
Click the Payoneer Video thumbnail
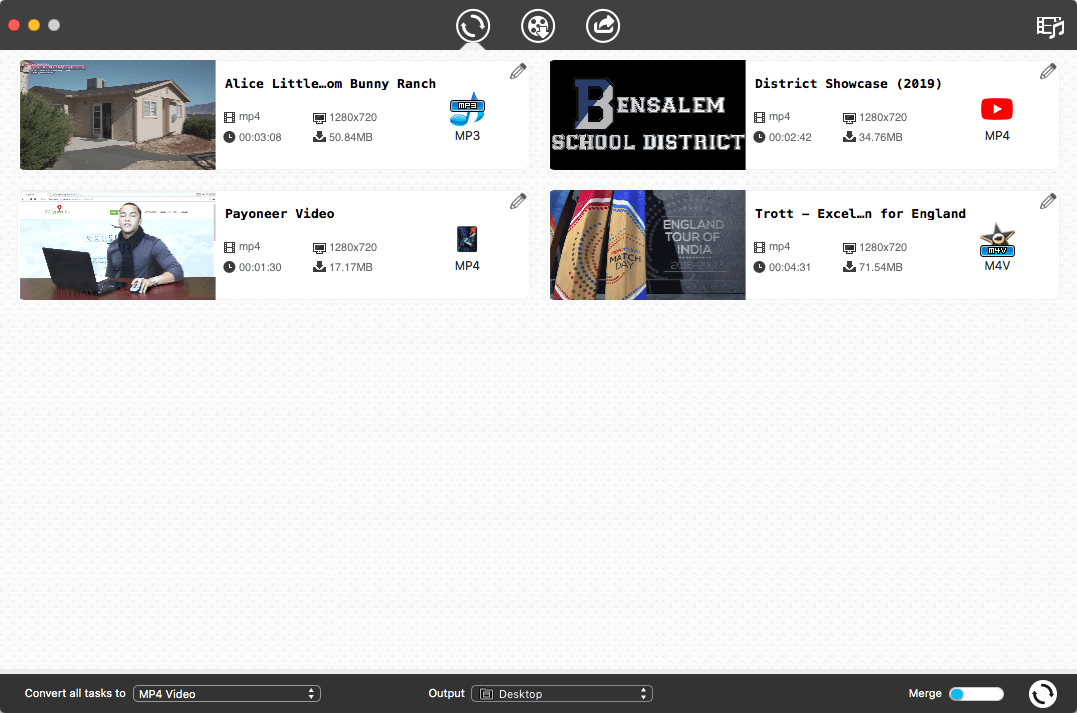(118, 245)
